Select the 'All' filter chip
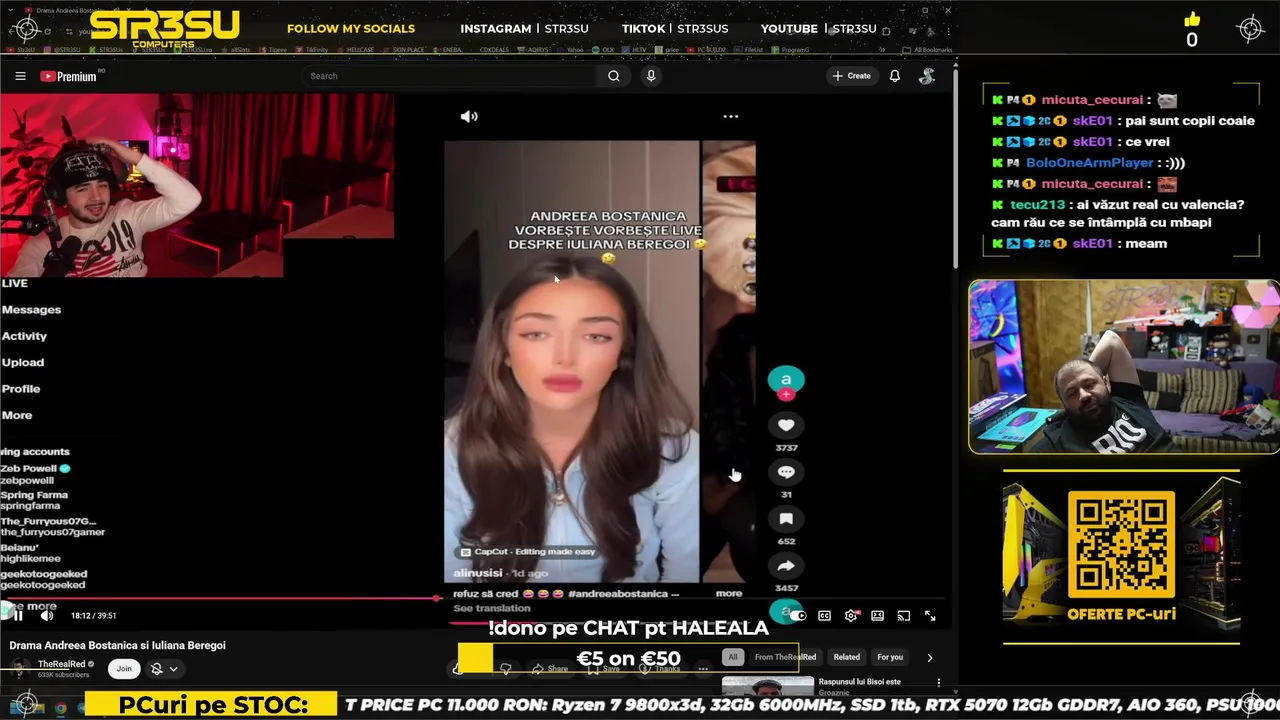The image size is (1280, 720). coord(733,657)
